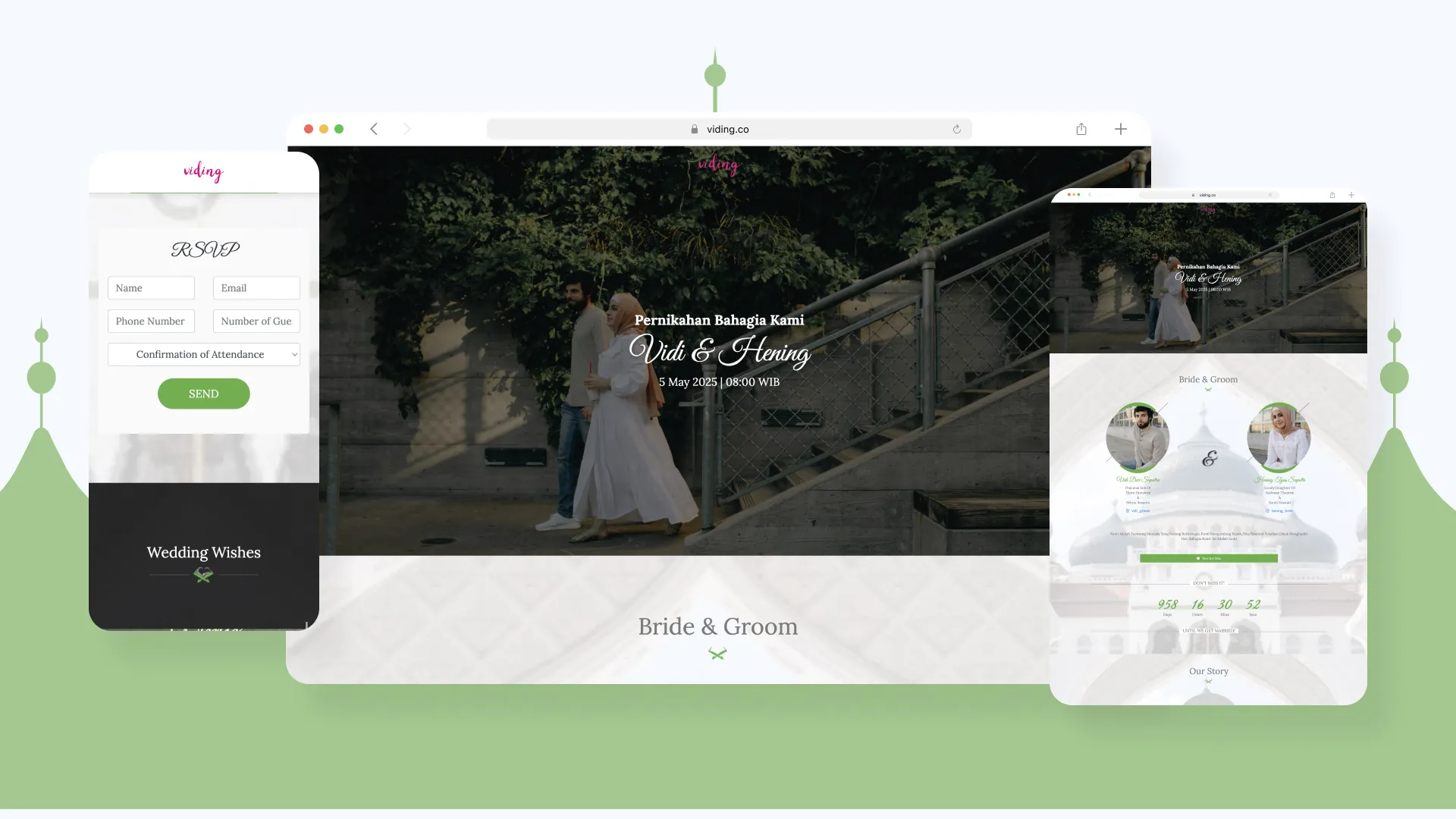Reload viding.co using the refresh icon
This screenshot has height=819, width=1456.
[957, 129]
